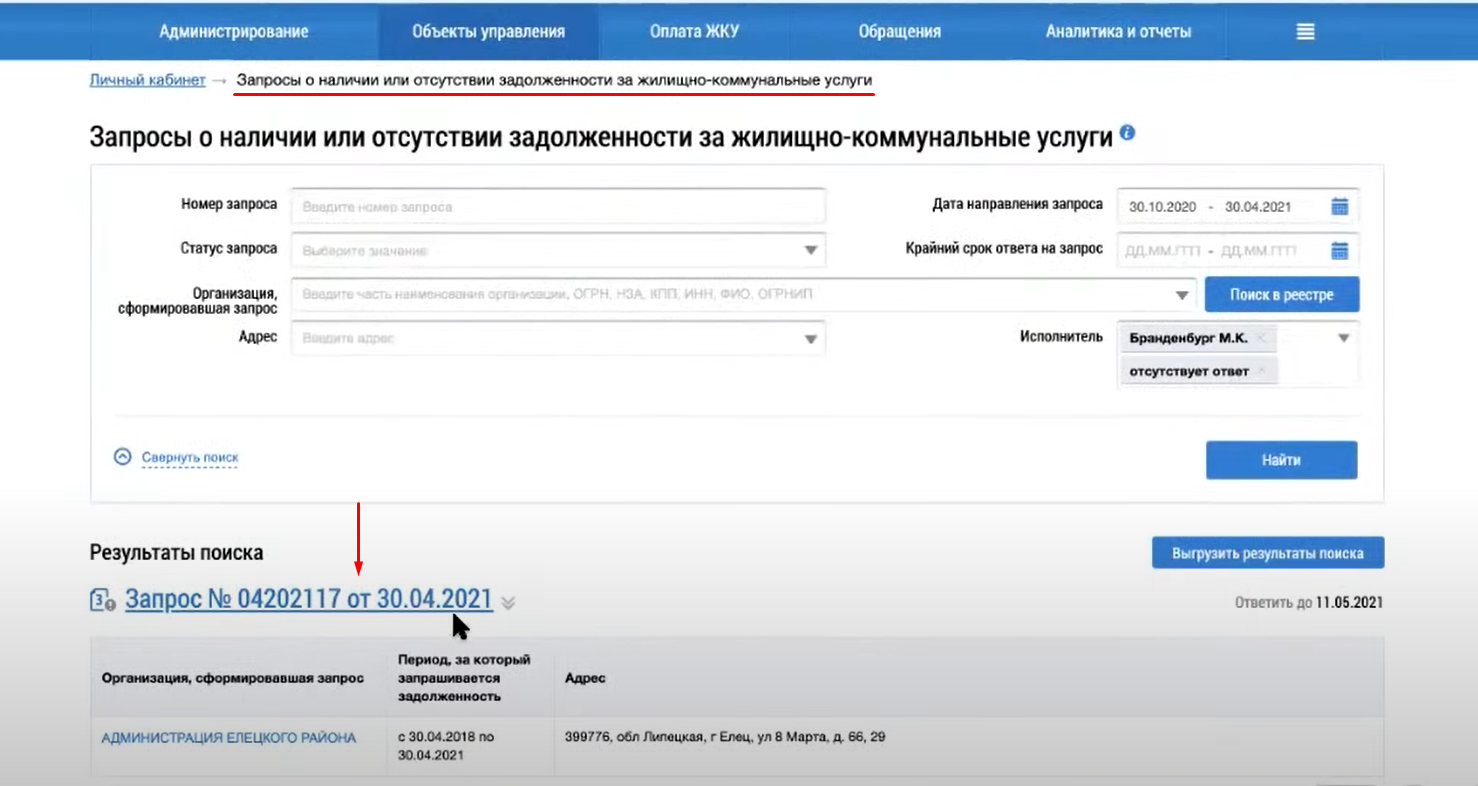The height and width of the screenshot is (786, 1478).
Task: Click the Адрес column header in the table
Action: pos(585,678)
